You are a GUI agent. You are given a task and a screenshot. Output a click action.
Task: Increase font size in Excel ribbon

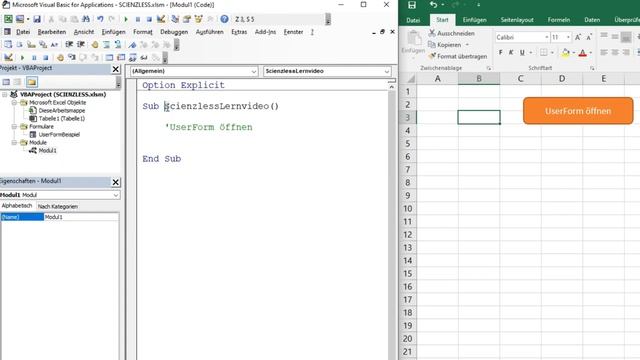coord(578,37)
